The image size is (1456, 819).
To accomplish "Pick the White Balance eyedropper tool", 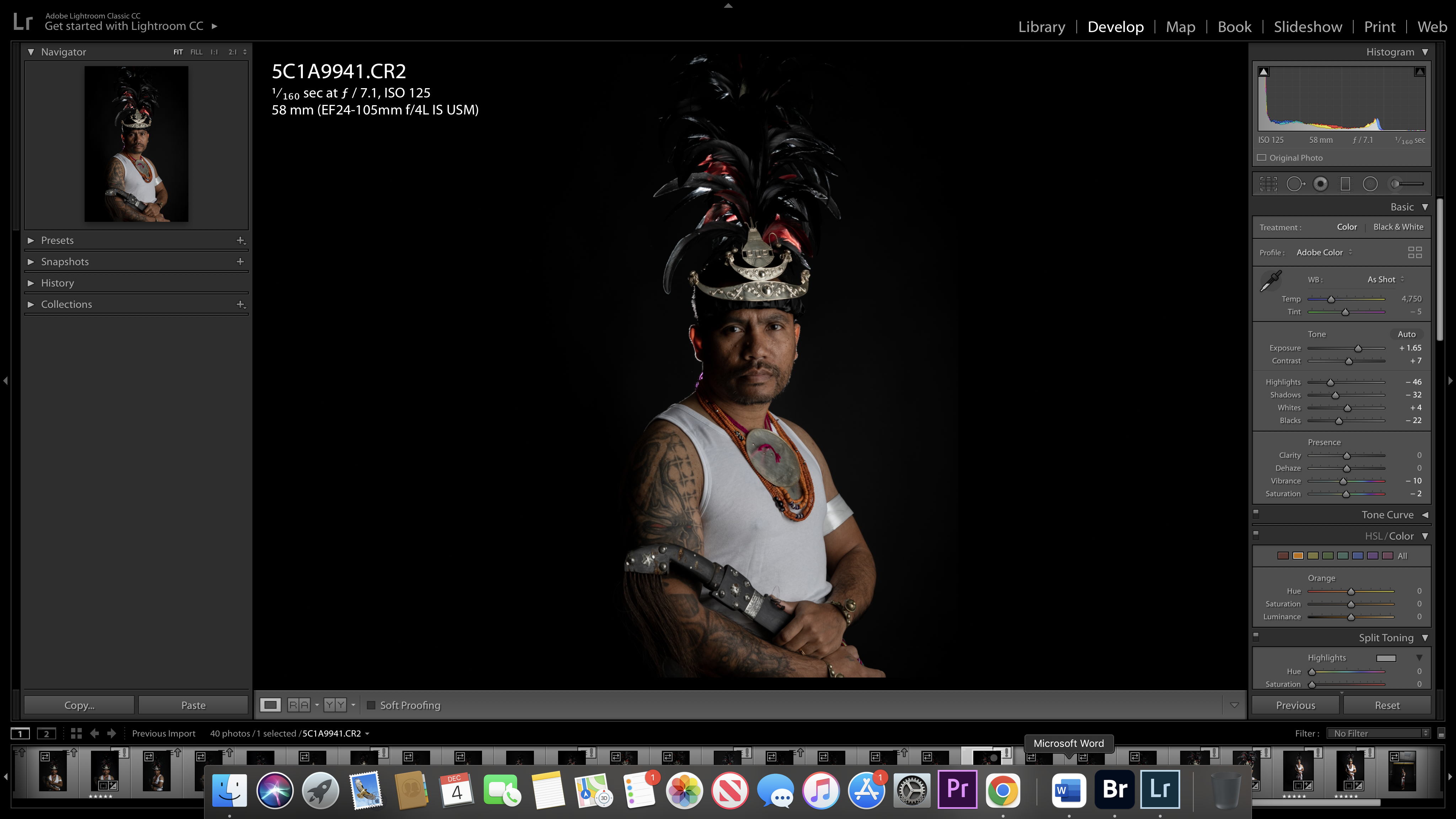I will 1271,280.
